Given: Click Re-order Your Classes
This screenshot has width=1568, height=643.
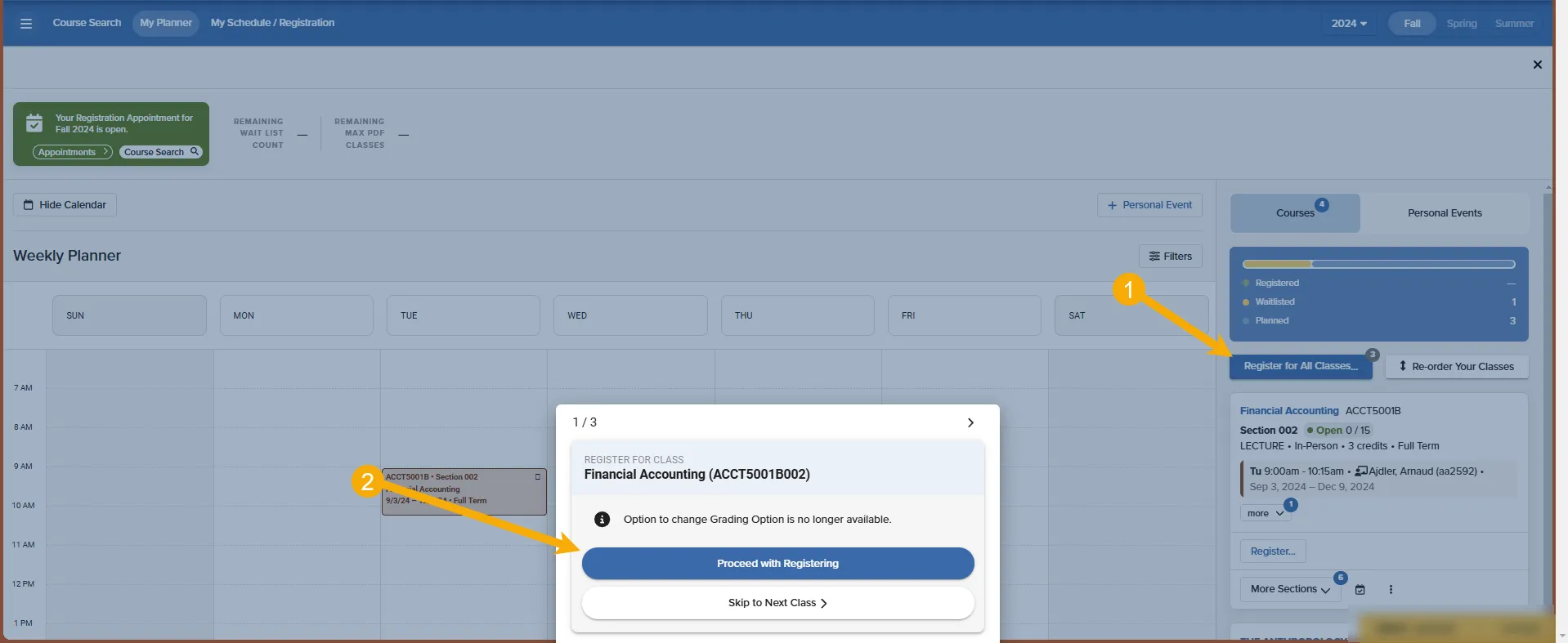Looking at the screenshot, I should (x=1457, y=367).
